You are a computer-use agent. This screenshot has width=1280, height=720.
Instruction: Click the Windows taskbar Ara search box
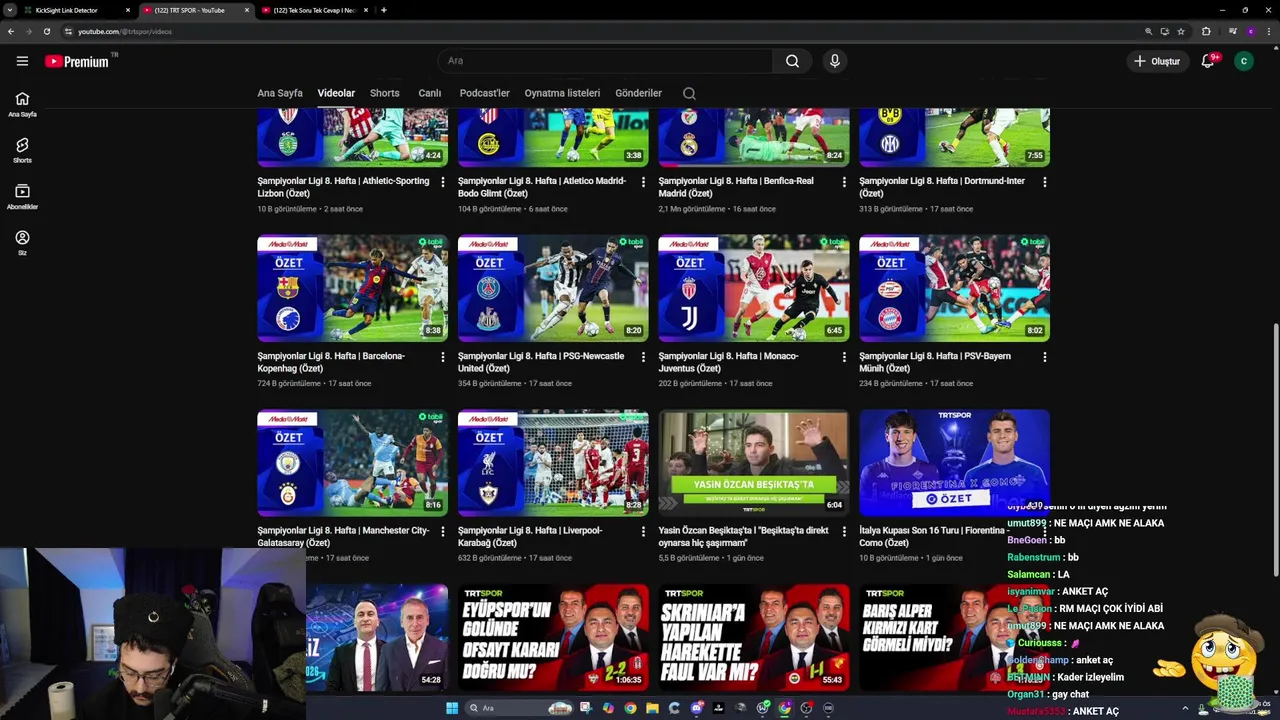pyautogui.click(x=519, y=708)
